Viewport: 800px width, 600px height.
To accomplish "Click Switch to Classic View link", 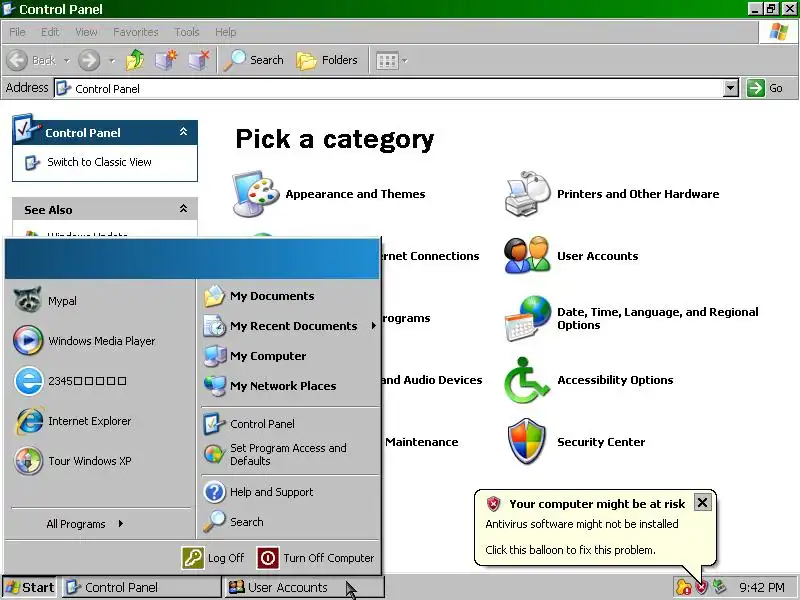I will [99, 162].
